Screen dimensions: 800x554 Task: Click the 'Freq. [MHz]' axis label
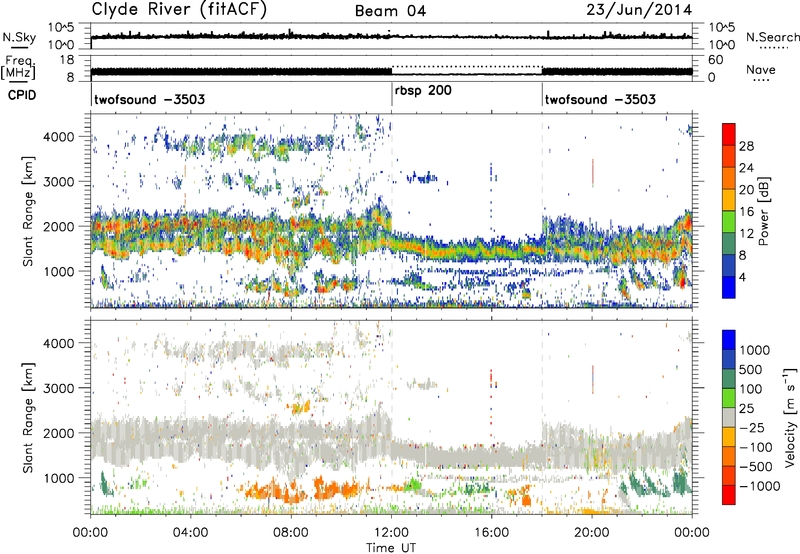[18, 68]
